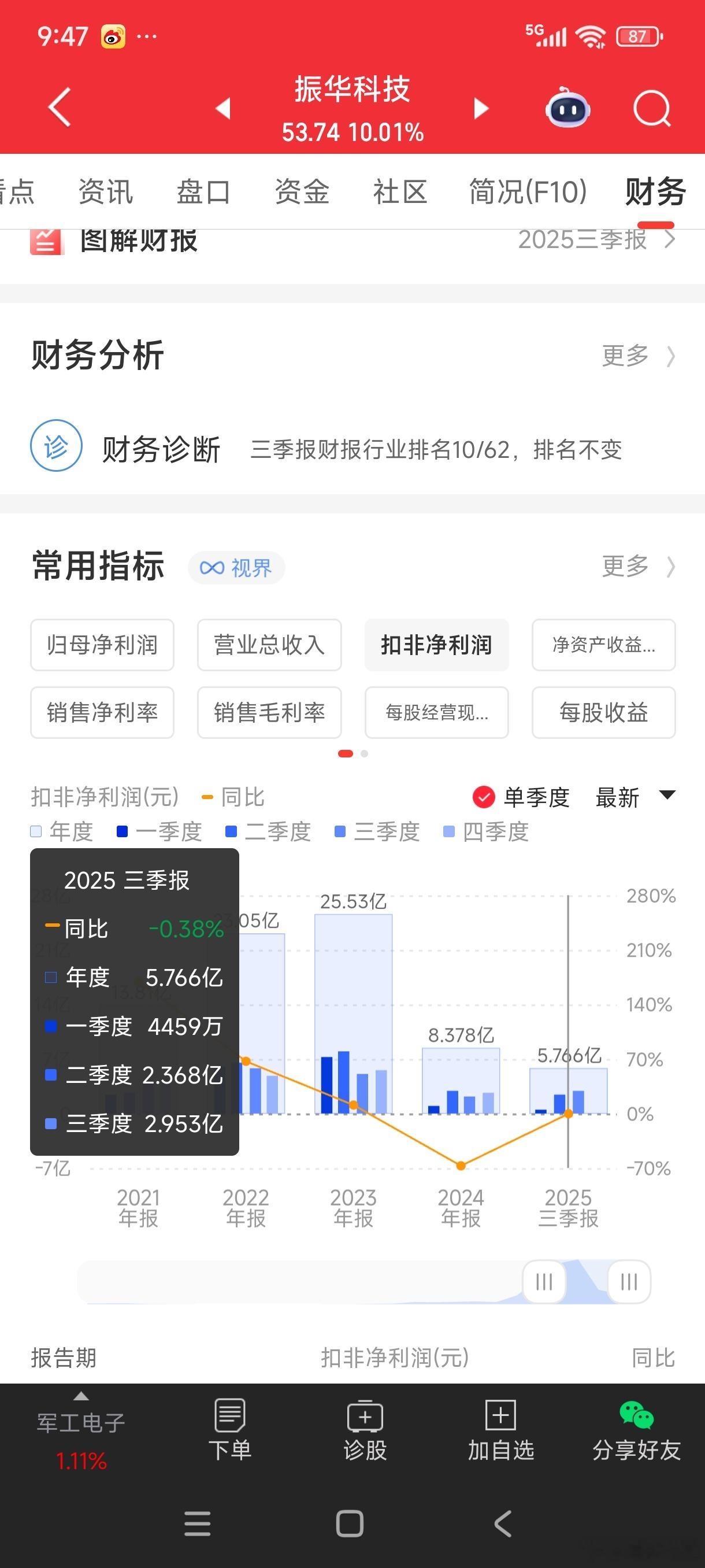
Task: Open the 视界 infinity badge
Action: [236, 568]
